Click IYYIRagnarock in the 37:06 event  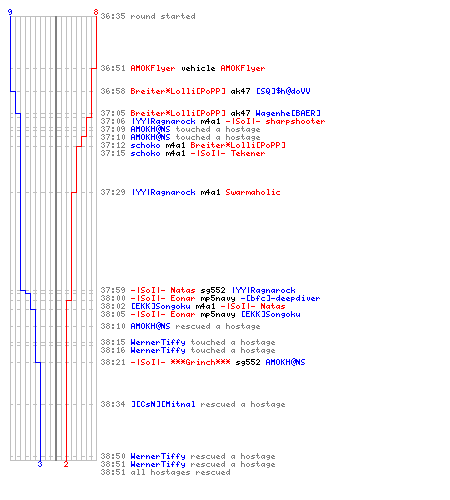[x=163, y=121]
